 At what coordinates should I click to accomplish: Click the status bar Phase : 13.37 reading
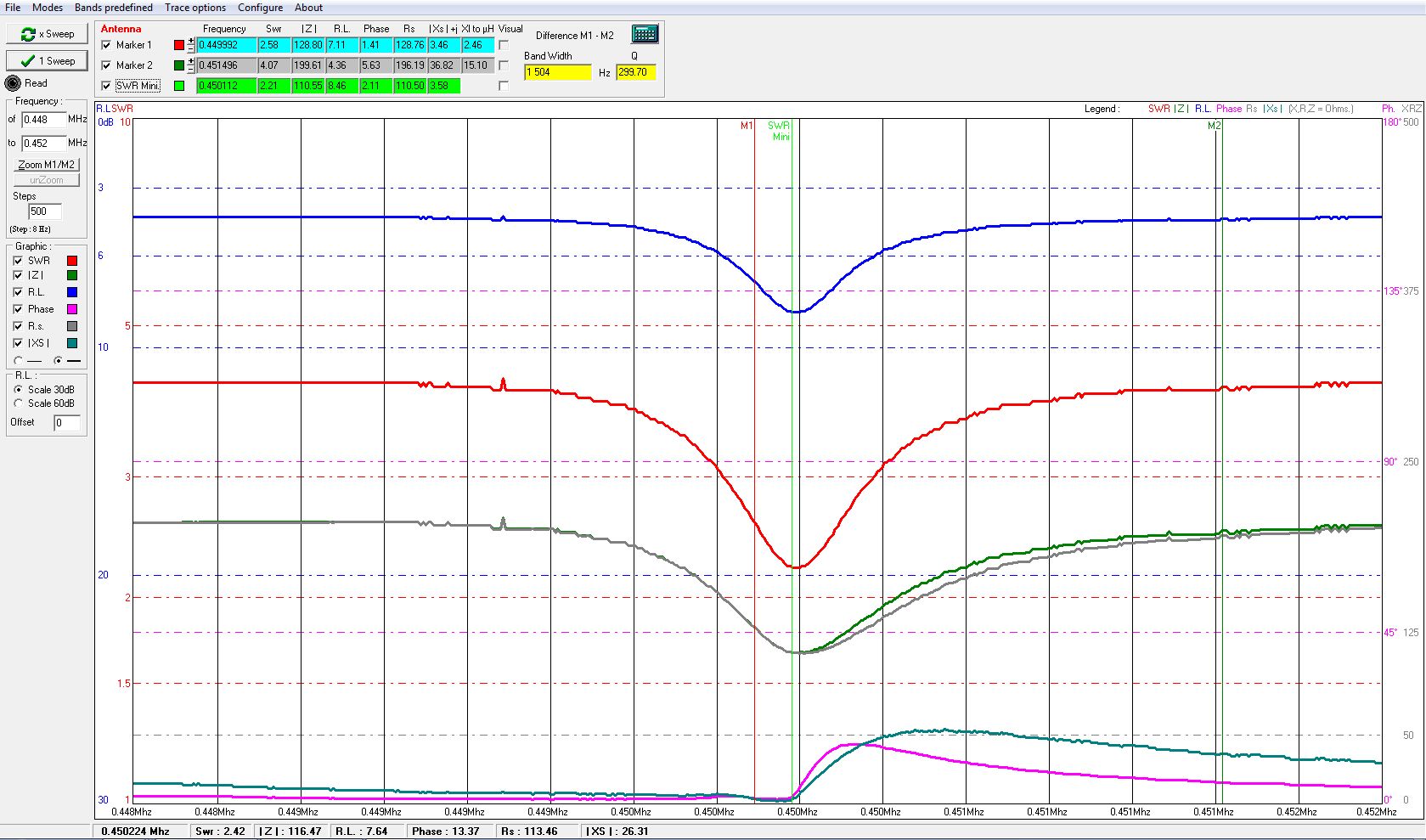[446, 832]
